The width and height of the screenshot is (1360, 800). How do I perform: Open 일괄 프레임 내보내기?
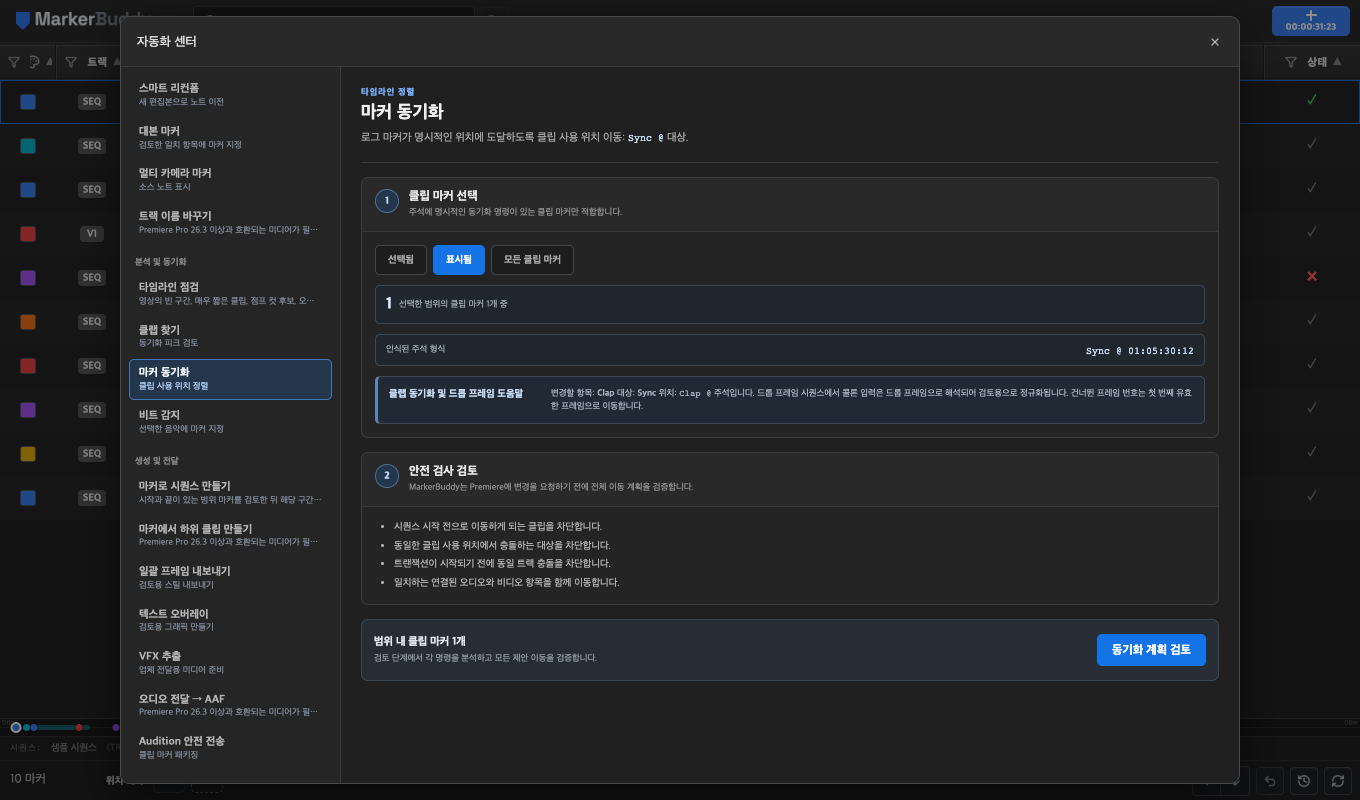[230, 577]
